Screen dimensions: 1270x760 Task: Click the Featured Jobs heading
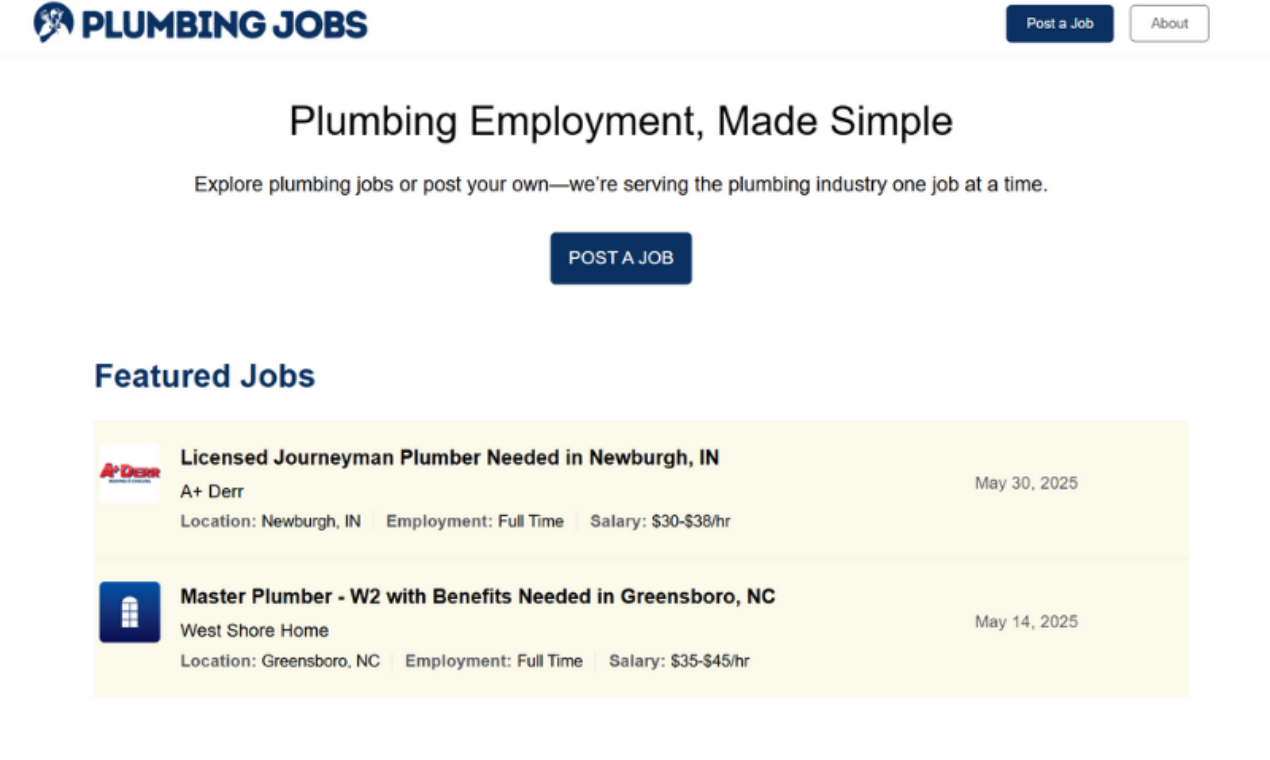(x=204, y=375)
